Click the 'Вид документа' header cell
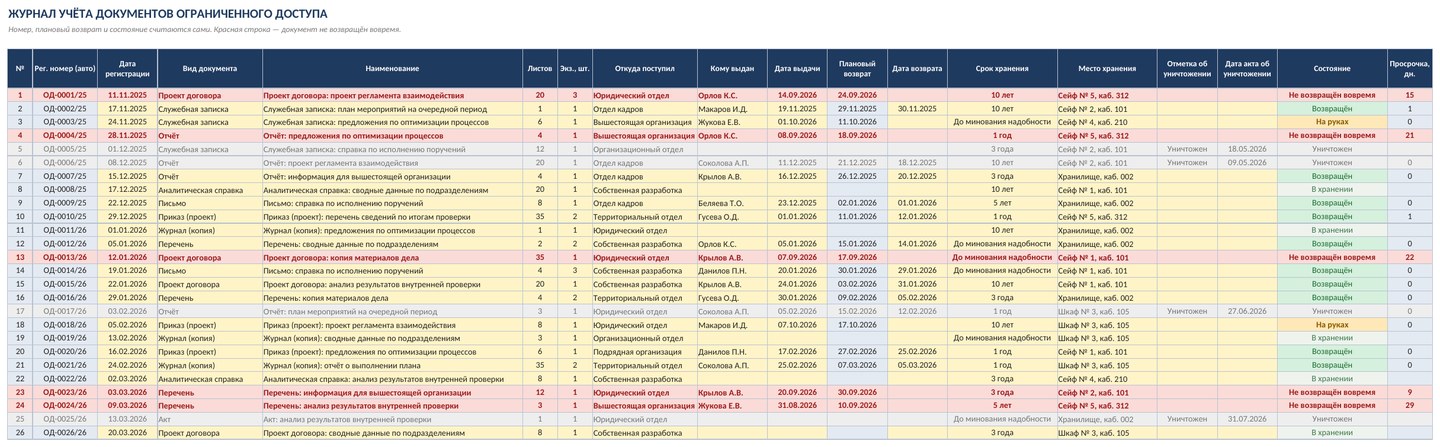Screen dimensions: 1440x447 pos(209,69)
